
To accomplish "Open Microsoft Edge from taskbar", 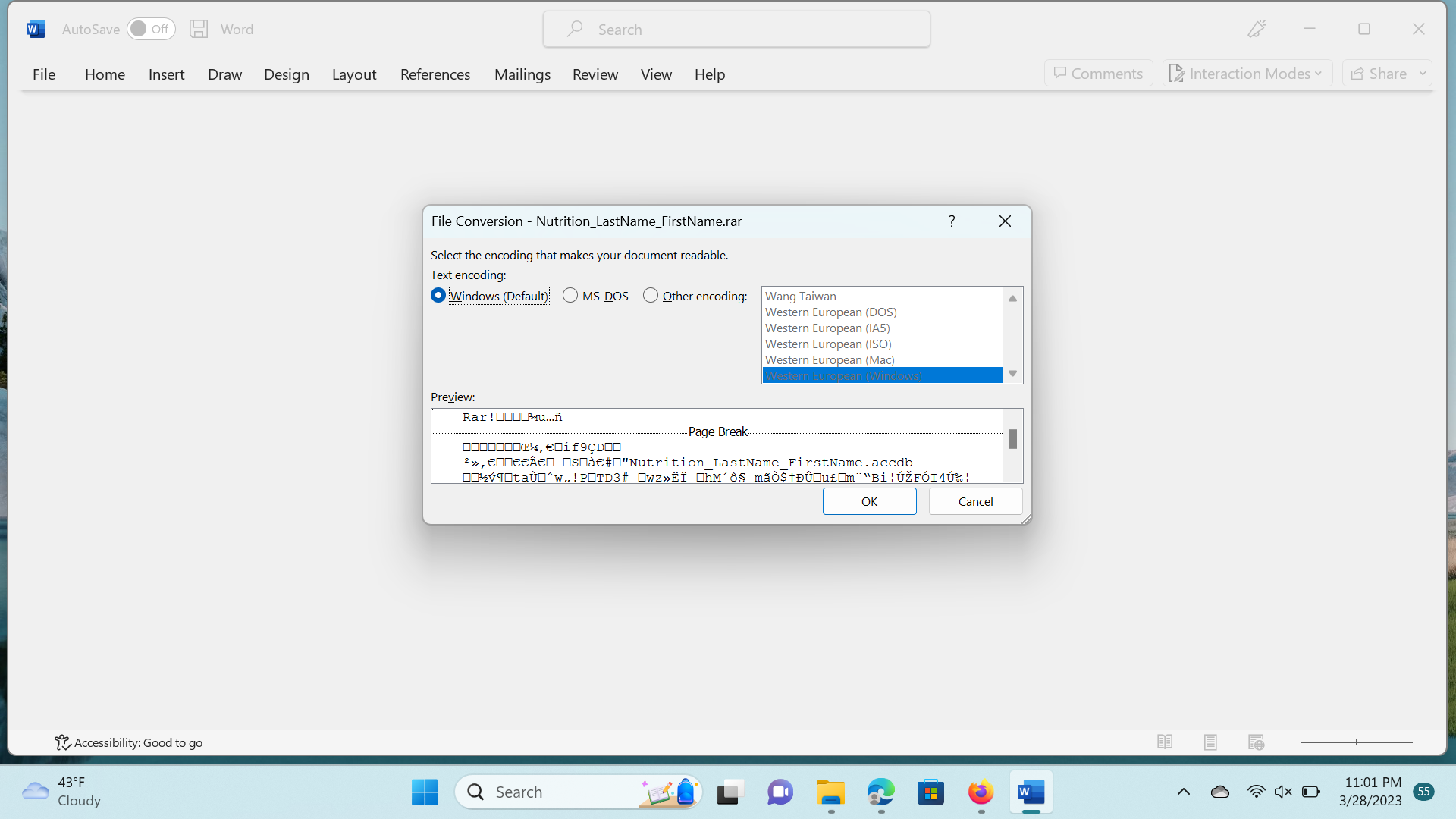I will tap(880, 792).
